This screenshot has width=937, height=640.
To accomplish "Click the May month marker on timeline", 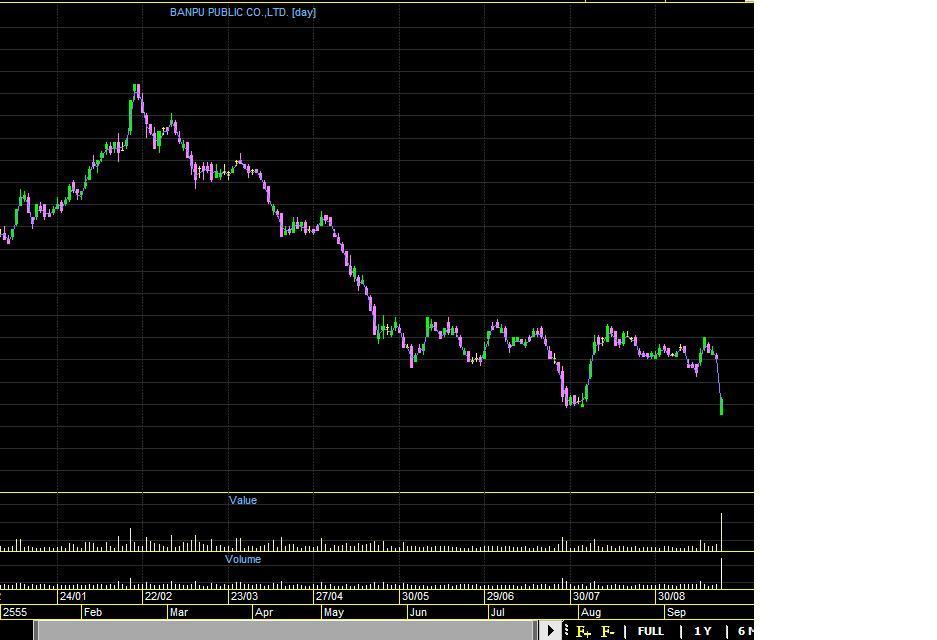I will [x=333, y=612].
